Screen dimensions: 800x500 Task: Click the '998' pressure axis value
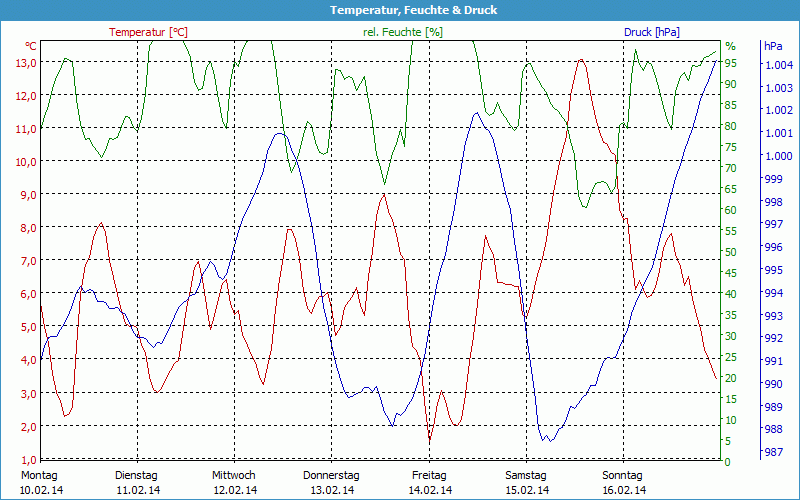[x=772, y=202]
